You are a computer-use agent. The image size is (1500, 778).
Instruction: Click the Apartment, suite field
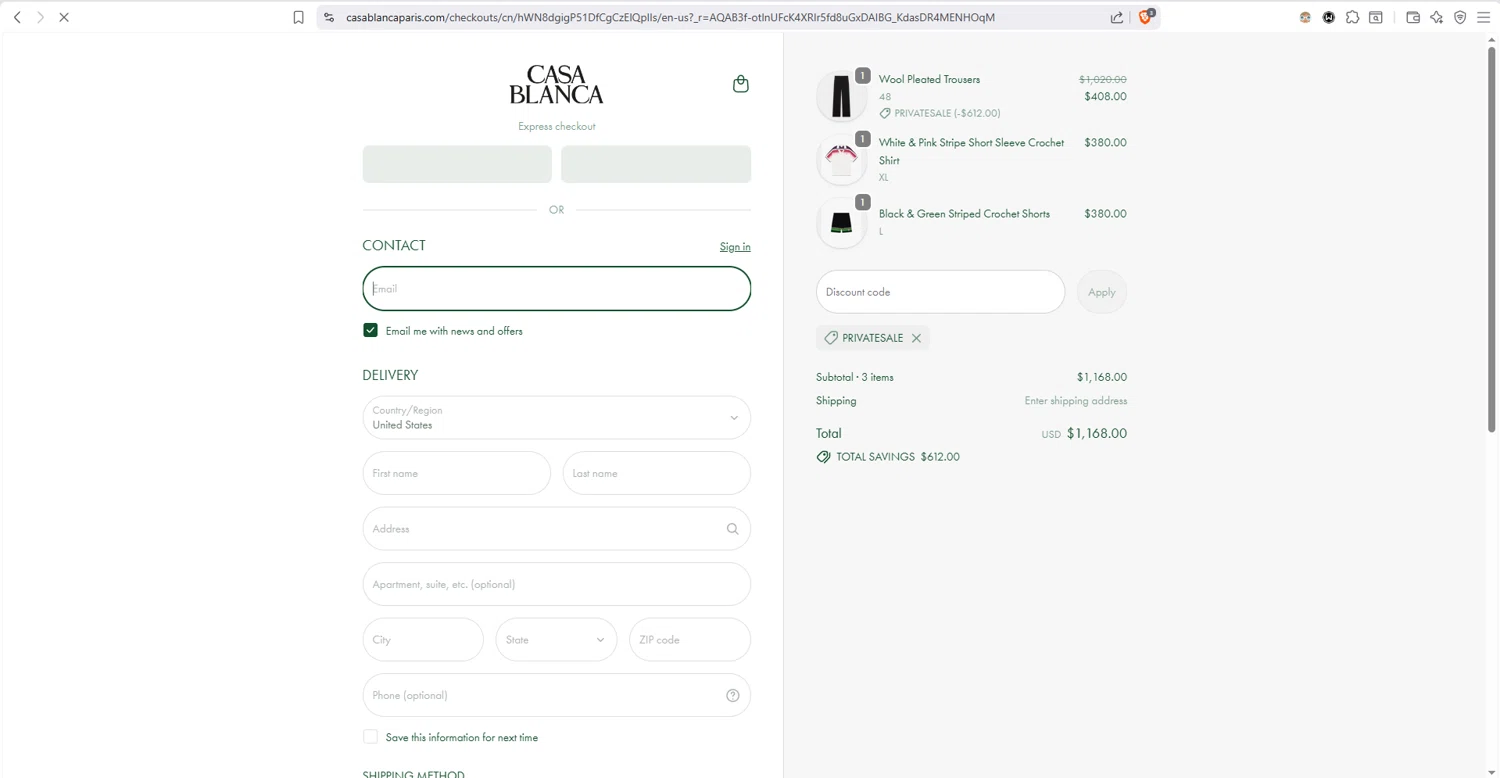coord(557,584)
